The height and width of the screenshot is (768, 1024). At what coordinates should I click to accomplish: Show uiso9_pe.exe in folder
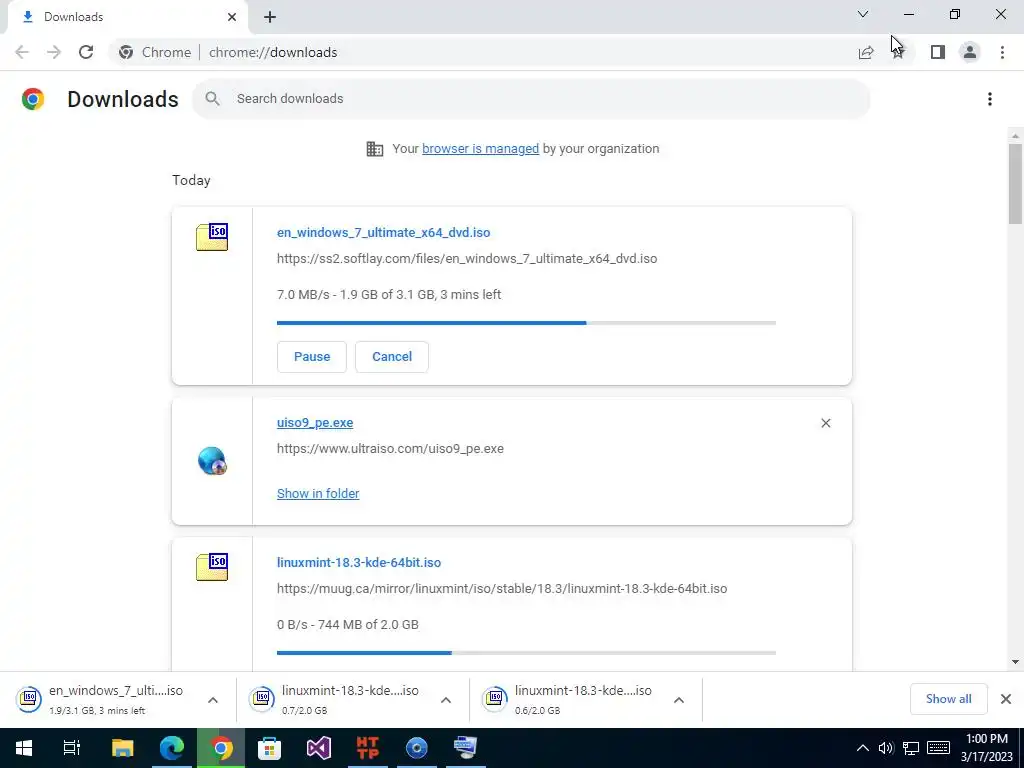(318, 494)
